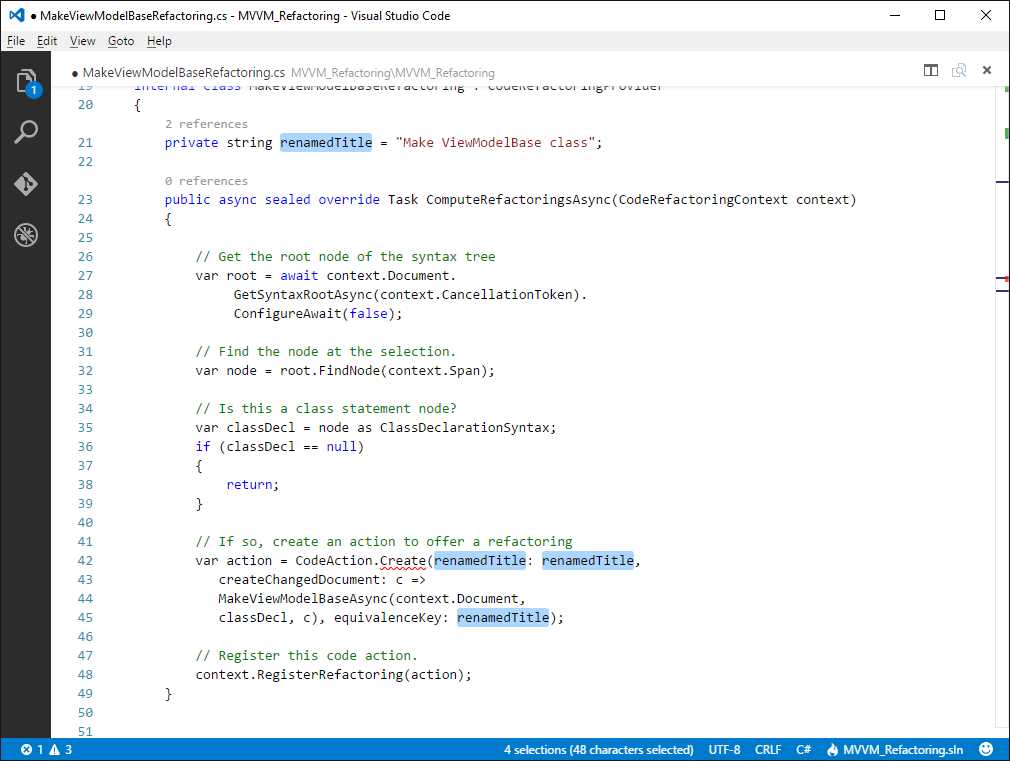The image size is (1010, 761).
Task: Split the editor with split icon
Action: (x=931, y=70)
